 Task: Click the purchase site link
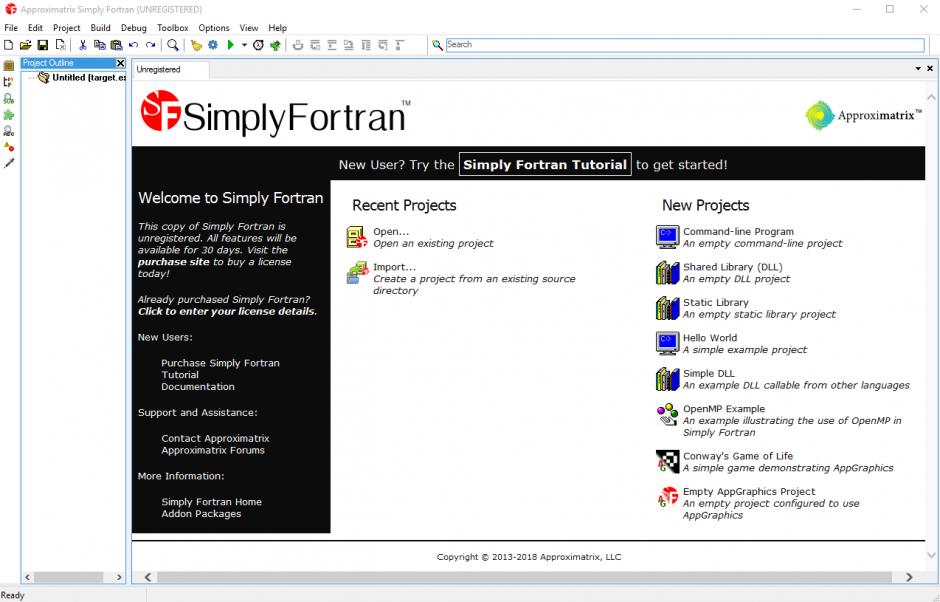point(174,262)
